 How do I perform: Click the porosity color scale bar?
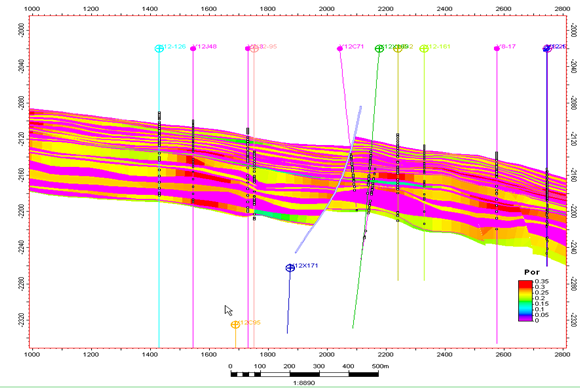click(525, 300)
